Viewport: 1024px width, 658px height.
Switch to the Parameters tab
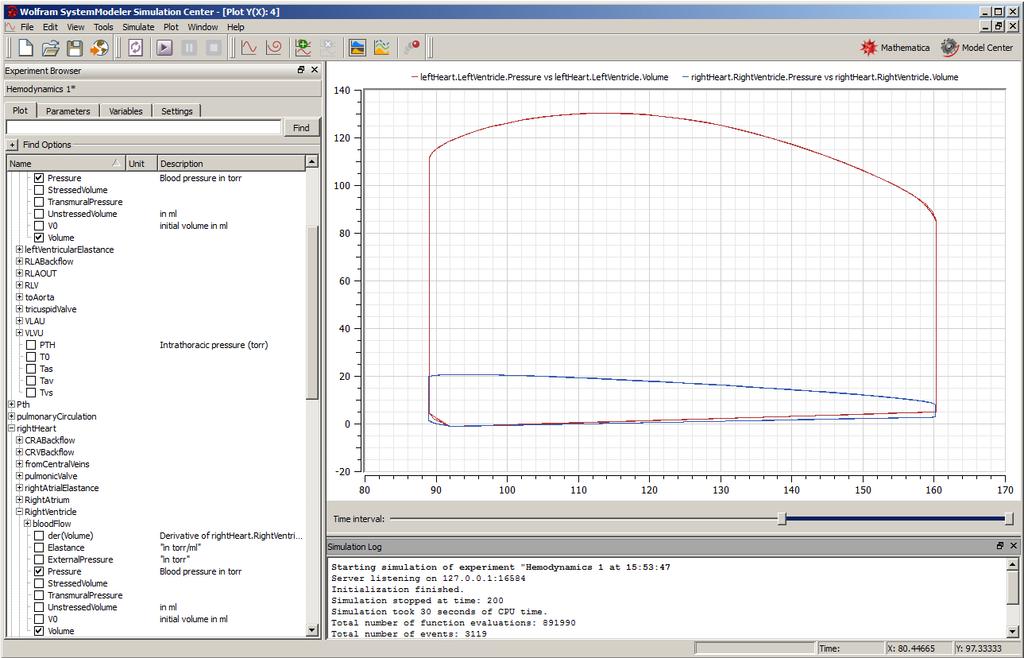pyautogui.click(x=68, y=111)
